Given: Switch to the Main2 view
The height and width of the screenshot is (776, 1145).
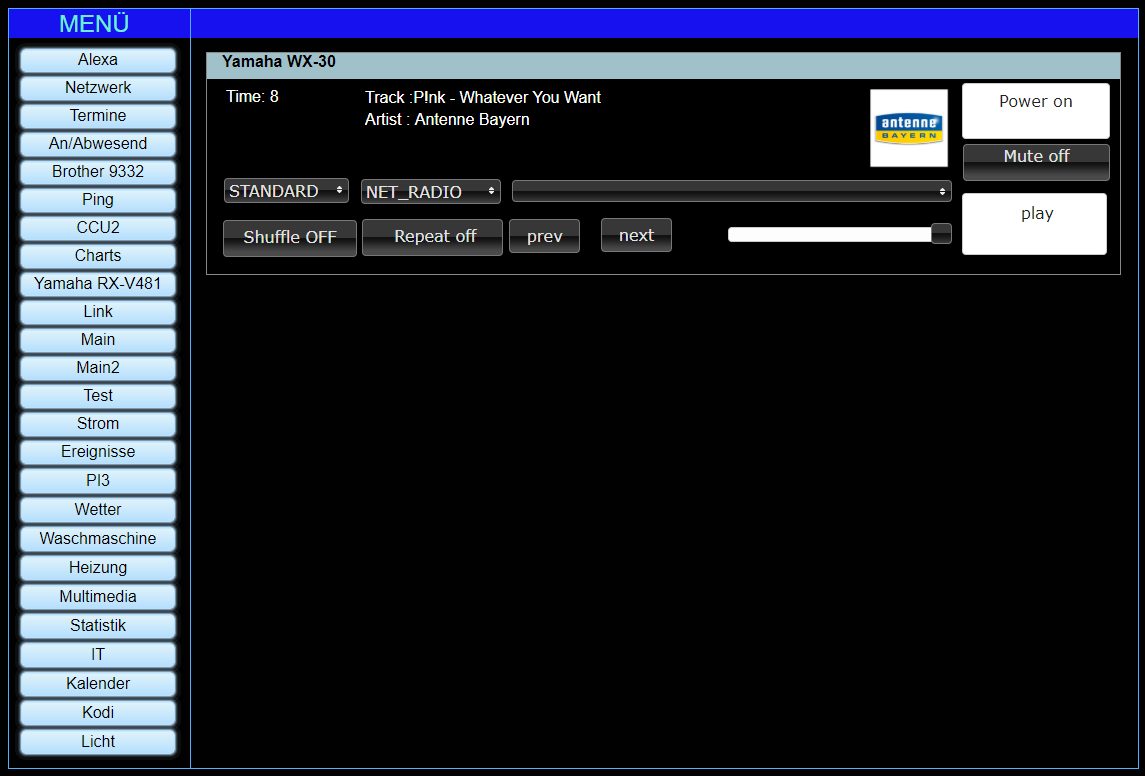Looking at the screenshot, I should [x=98, y=368].
